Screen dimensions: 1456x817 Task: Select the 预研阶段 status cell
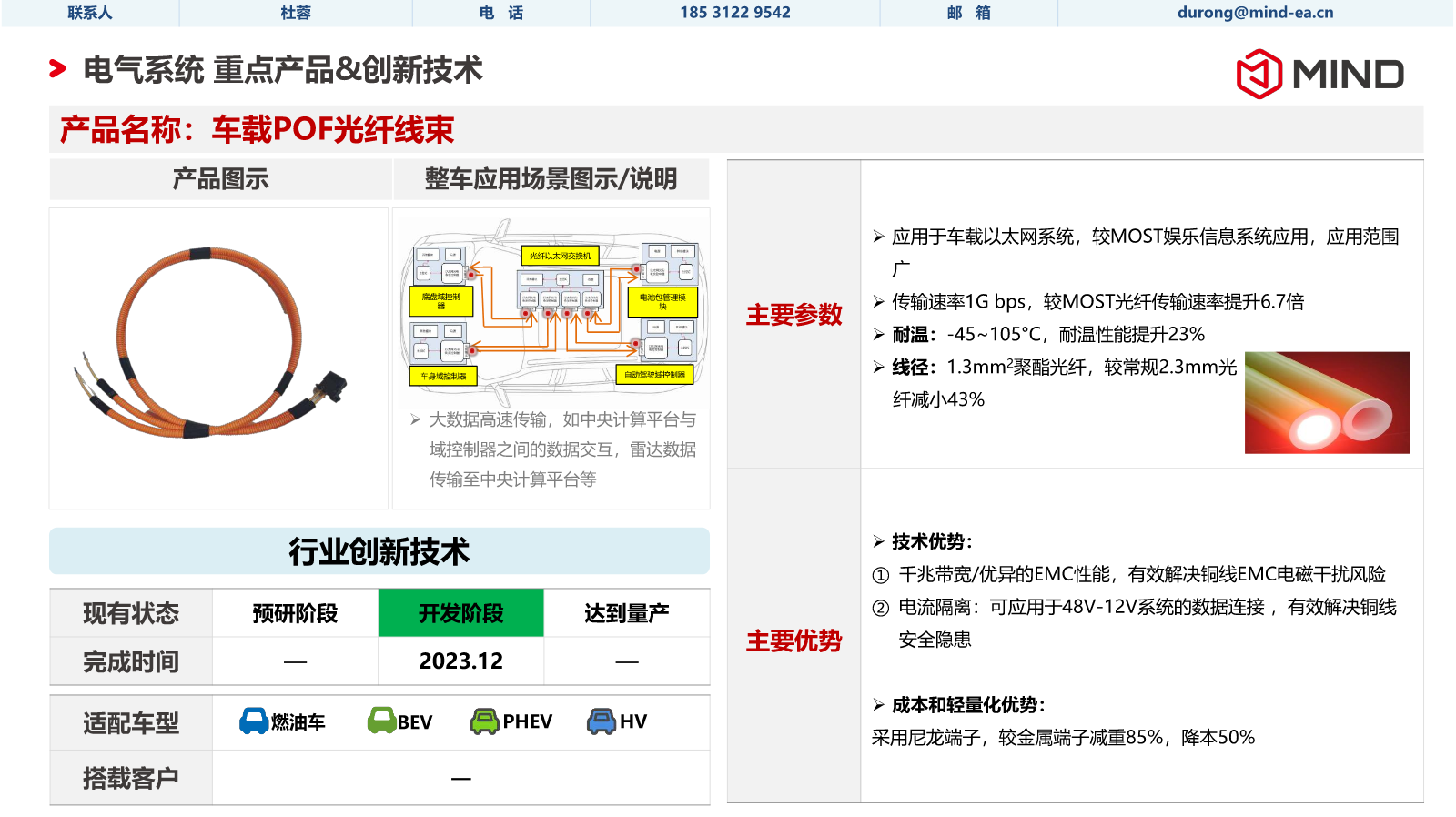pyautogui.click(x=295, y=613)
